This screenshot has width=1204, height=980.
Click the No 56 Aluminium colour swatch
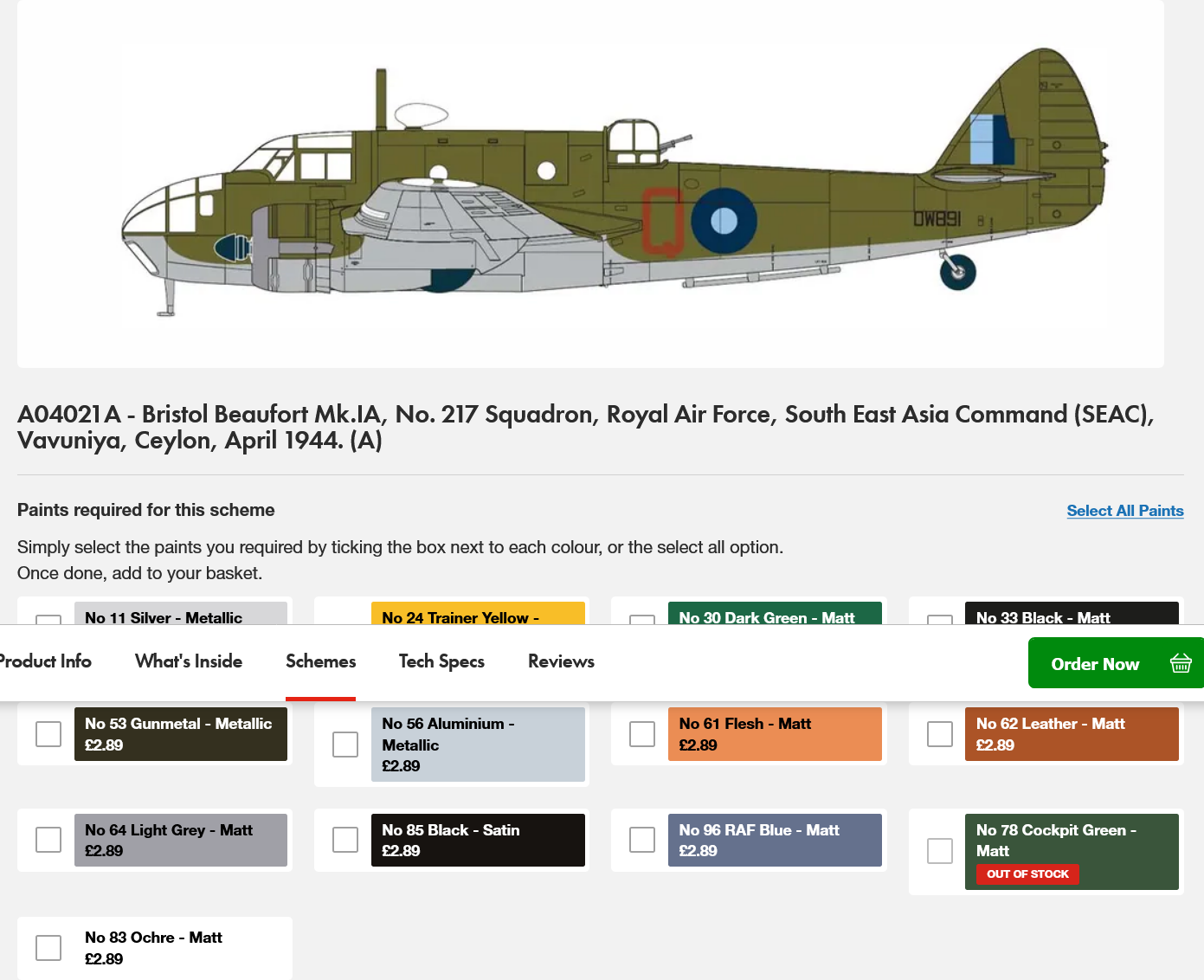pos(478,745)
